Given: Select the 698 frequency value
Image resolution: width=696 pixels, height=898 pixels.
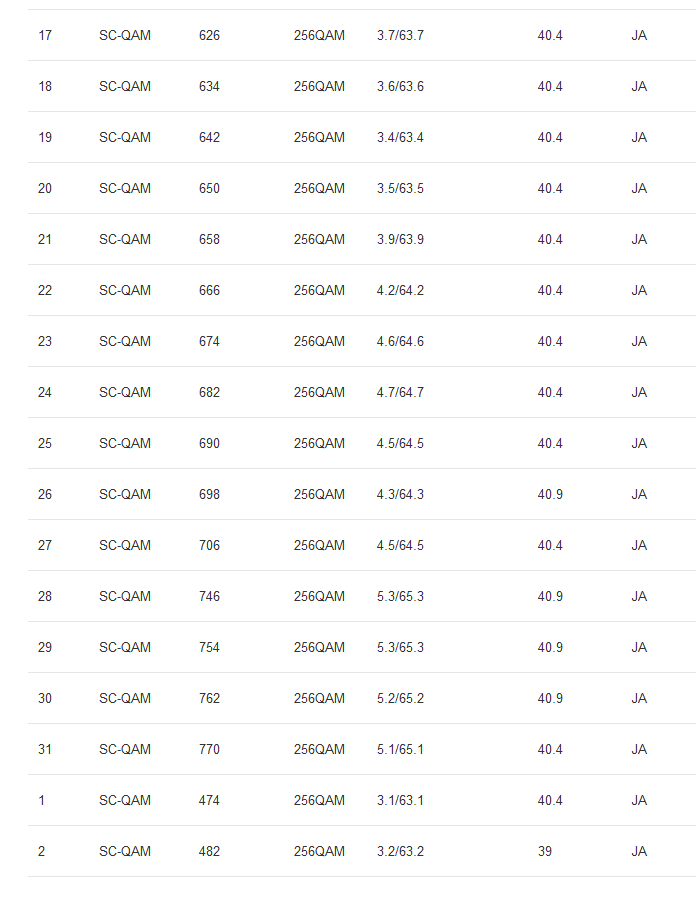Looking at the screenshot, I should [x=209, y=494].
